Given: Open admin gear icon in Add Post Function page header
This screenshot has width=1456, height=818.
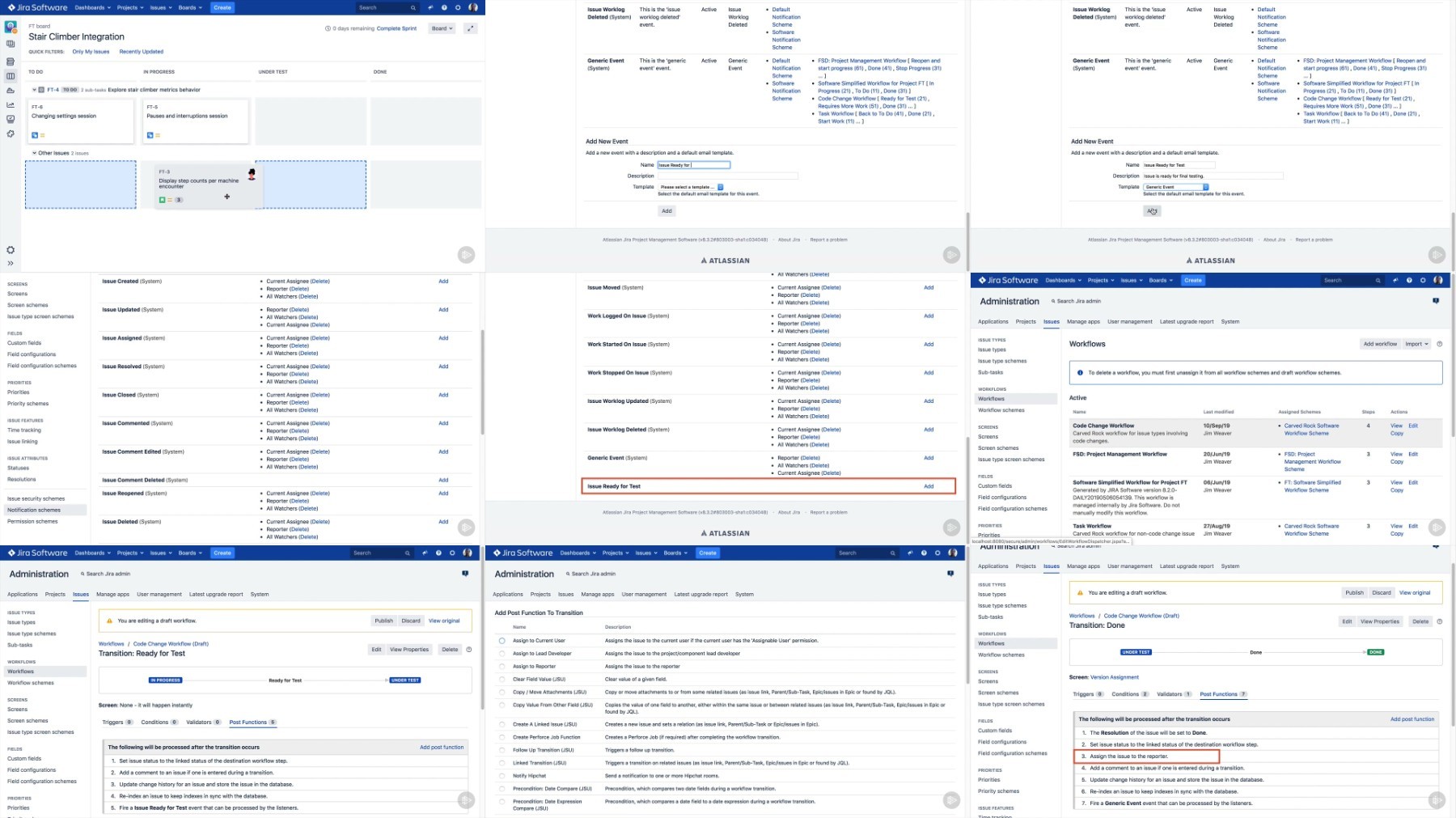Looking at the screenshot, I should pyautogui.click(x=938, y=553).
